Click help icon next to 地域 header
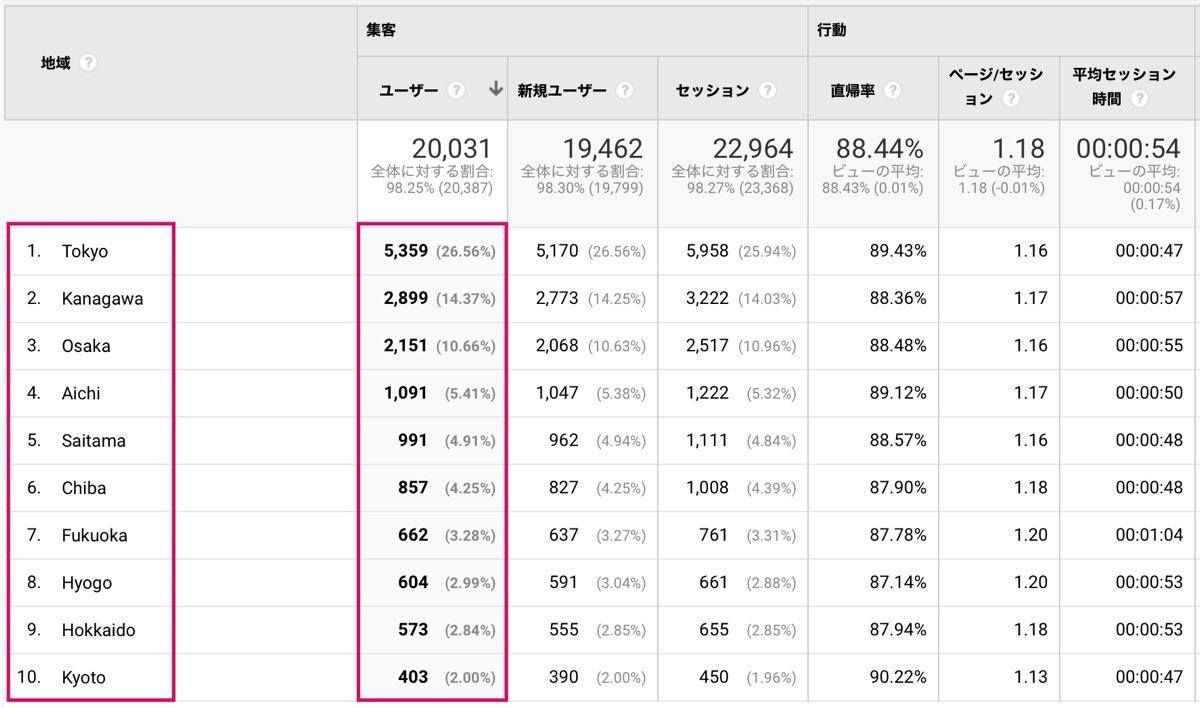This screenshot has width=1200, height=708. (88, 63)
